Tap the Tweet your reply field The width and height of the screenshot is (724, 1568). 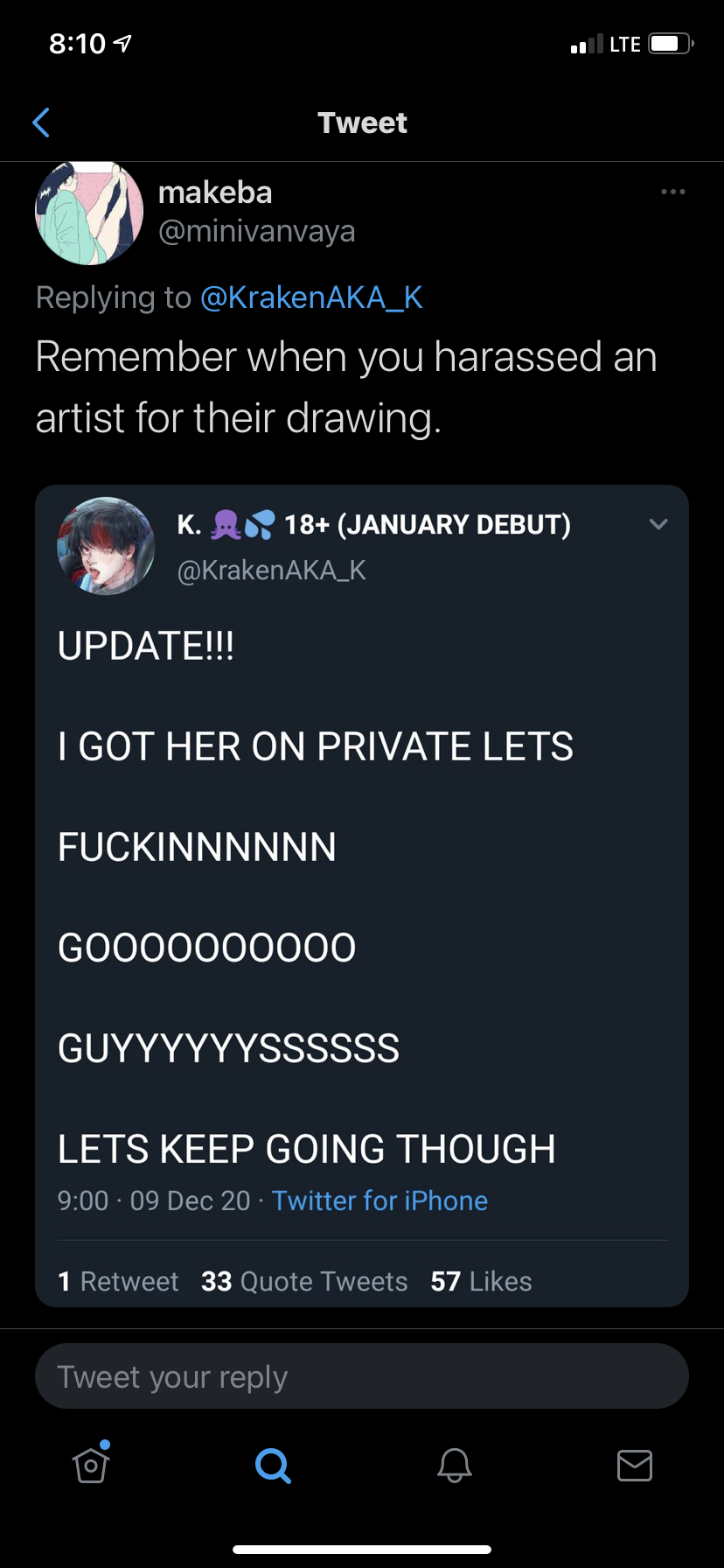(x=362, y=1376)
